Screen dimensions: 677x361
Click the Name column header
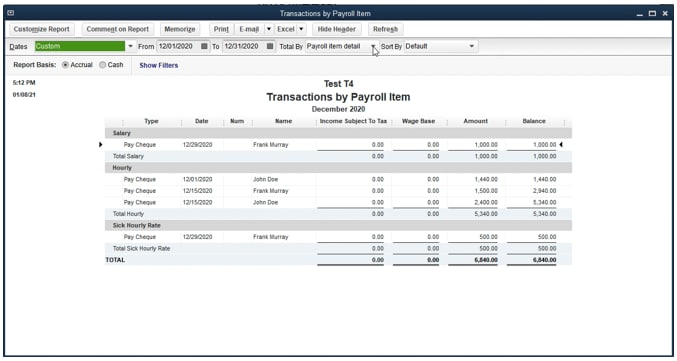pos(284,121)
